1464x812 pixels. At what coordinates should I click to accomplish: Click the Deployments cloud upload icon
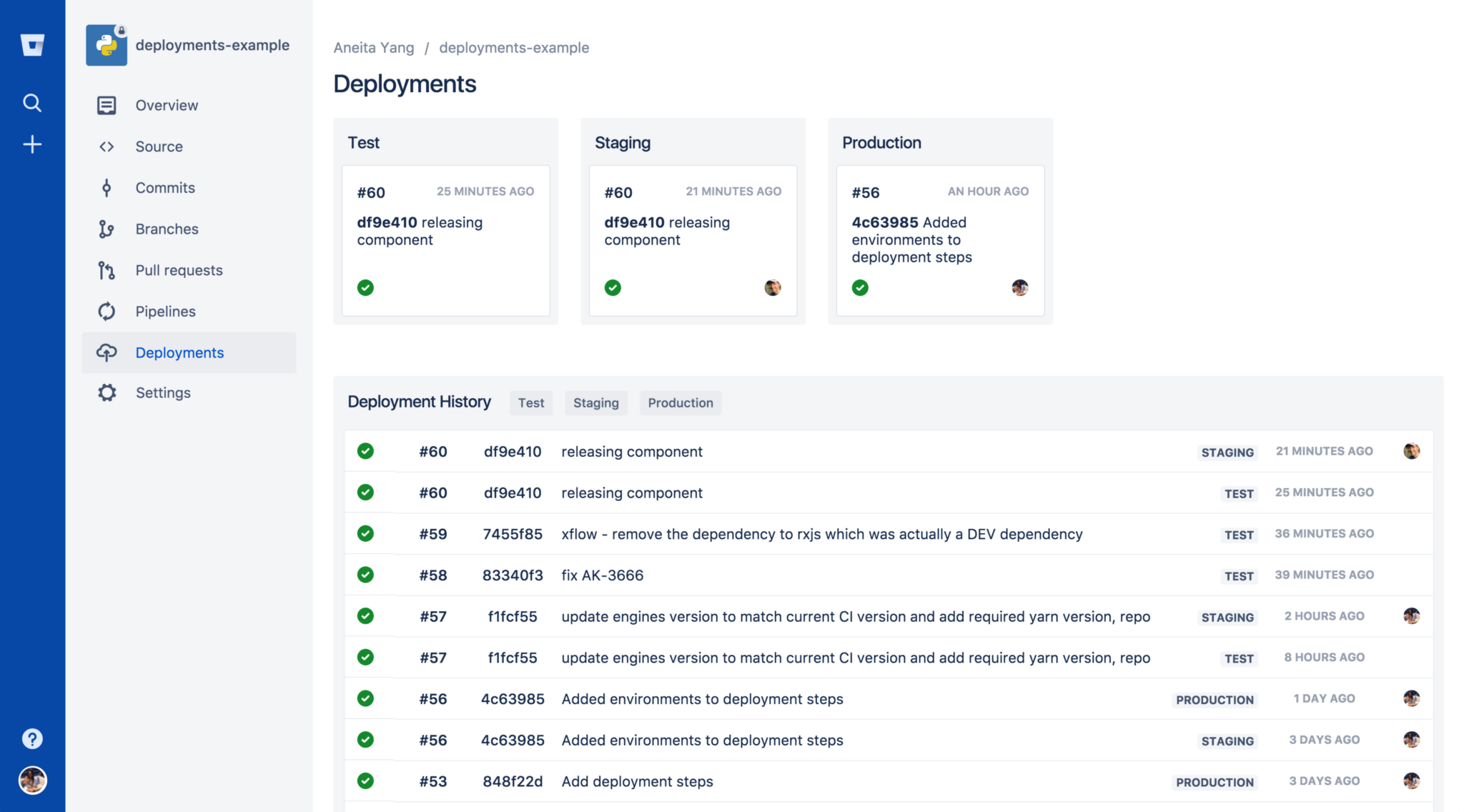coord(106,352)
